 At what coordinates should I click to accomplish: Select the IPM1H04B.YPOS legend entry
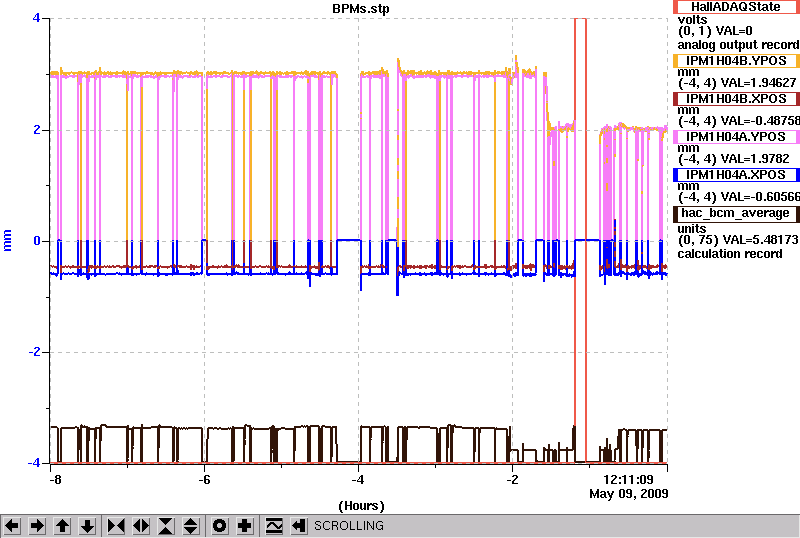(x=736, y=61)
